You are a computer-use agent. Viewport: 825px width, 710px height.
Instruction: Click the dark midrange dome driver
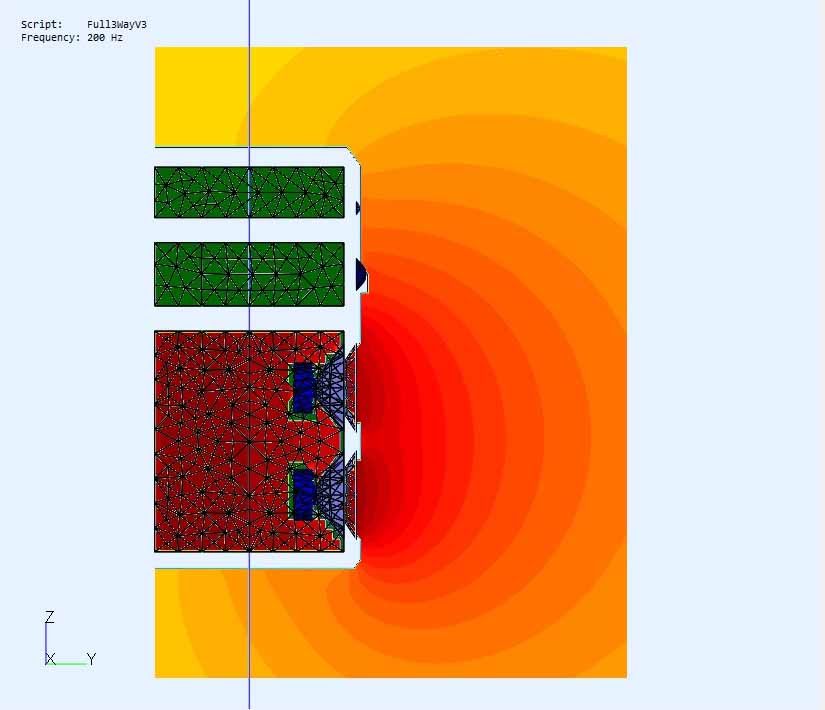pos(361,275)
